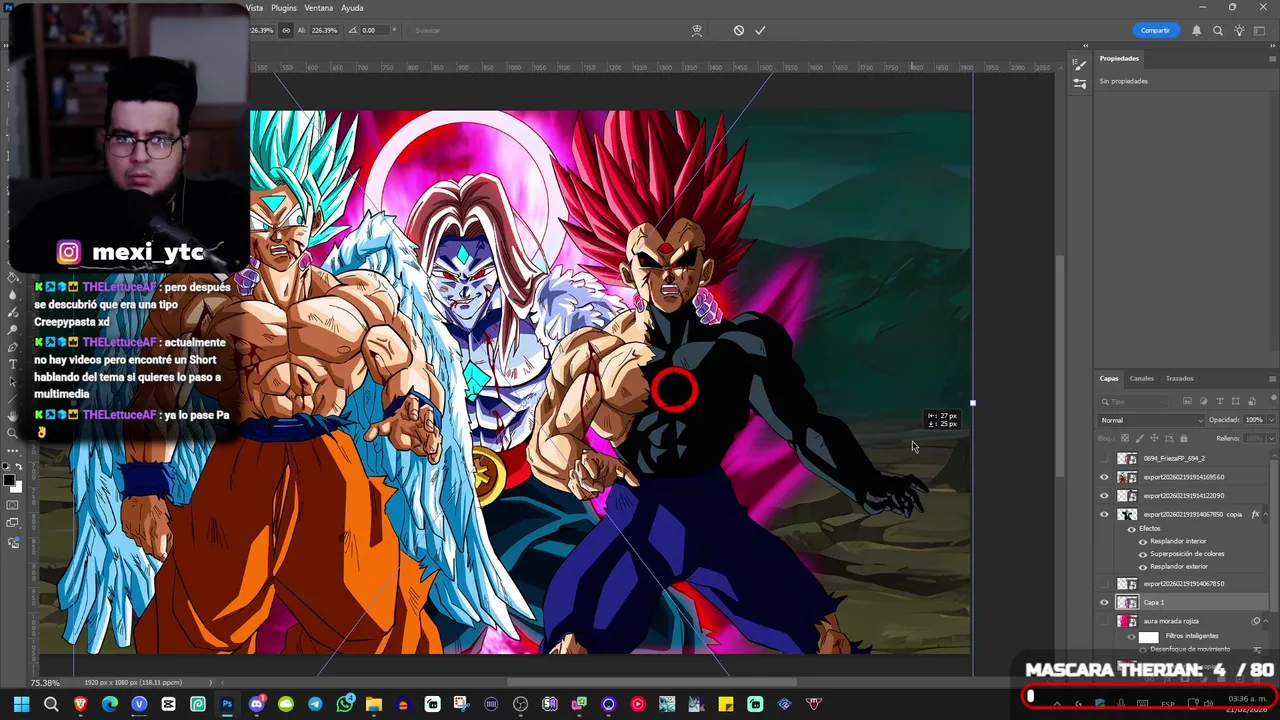Select the Dodge tool
Screen dimensions: 1280x720
pos(13,330)
